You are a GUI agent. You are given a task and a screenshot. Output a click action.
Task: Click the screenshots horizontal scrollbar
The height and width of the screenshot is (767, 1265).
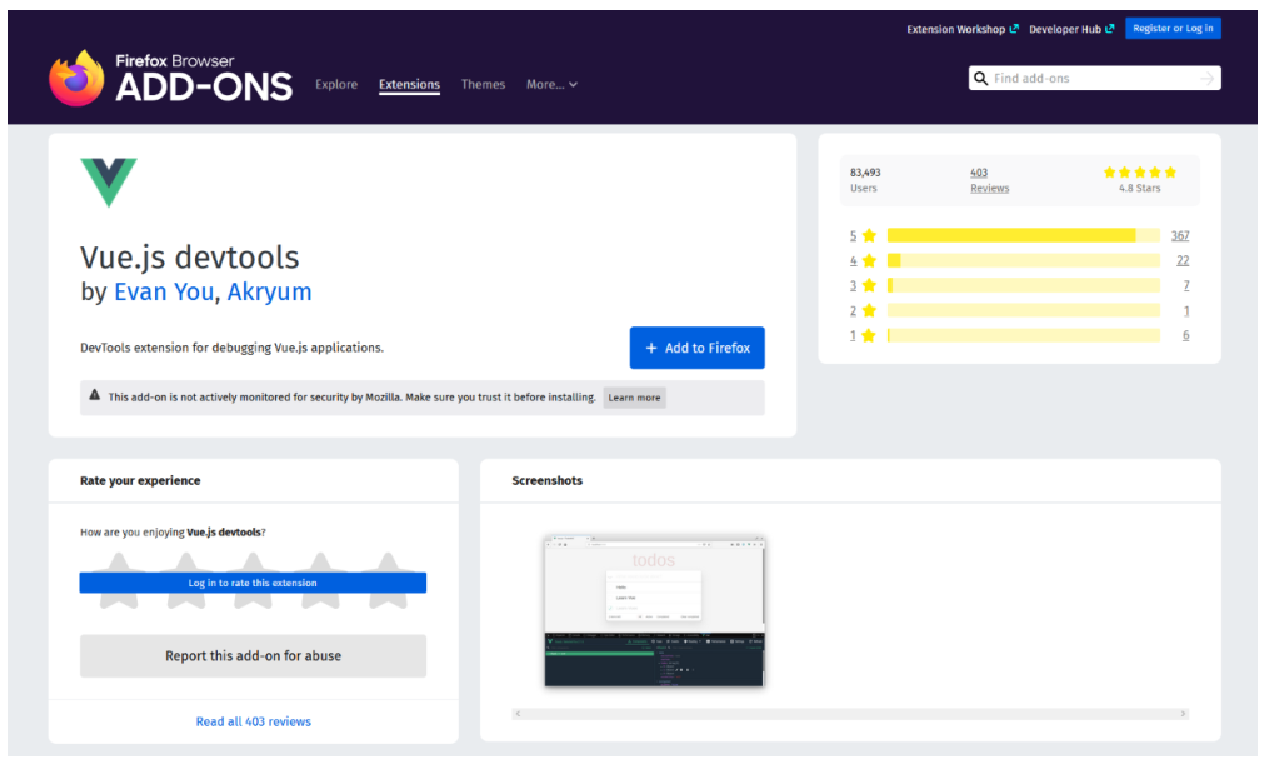pos(850,714)
